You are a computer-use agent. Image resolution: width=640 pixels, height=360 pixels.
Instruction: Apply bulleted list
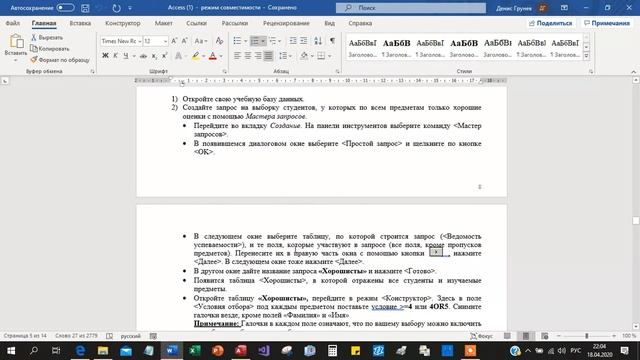coord(237,41)
